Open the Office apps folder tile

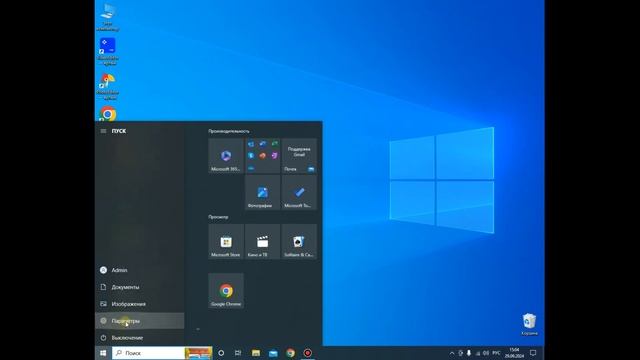(262, 156)
